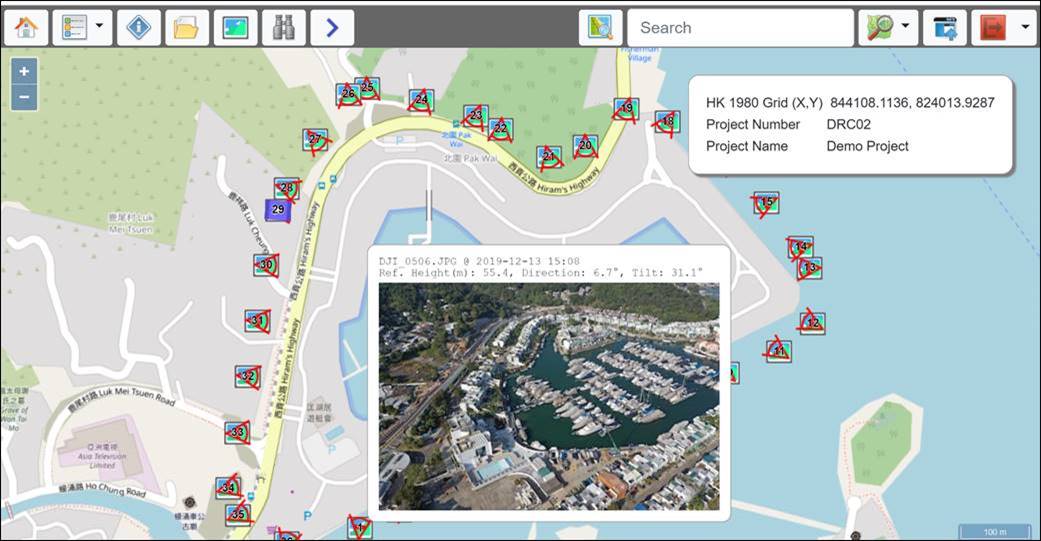Click the Asia Television Limited label
This screenshot has height=541, width=1041.
point(102,457)
